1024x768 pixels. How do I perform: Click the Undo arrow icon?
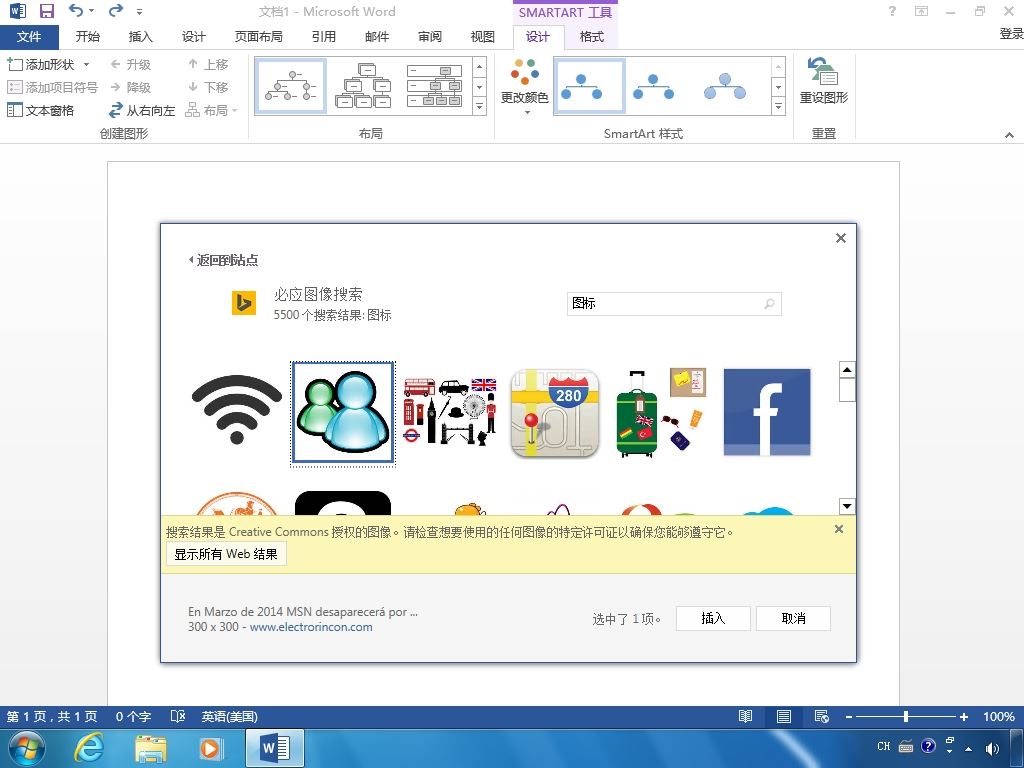tap(76, 10)
